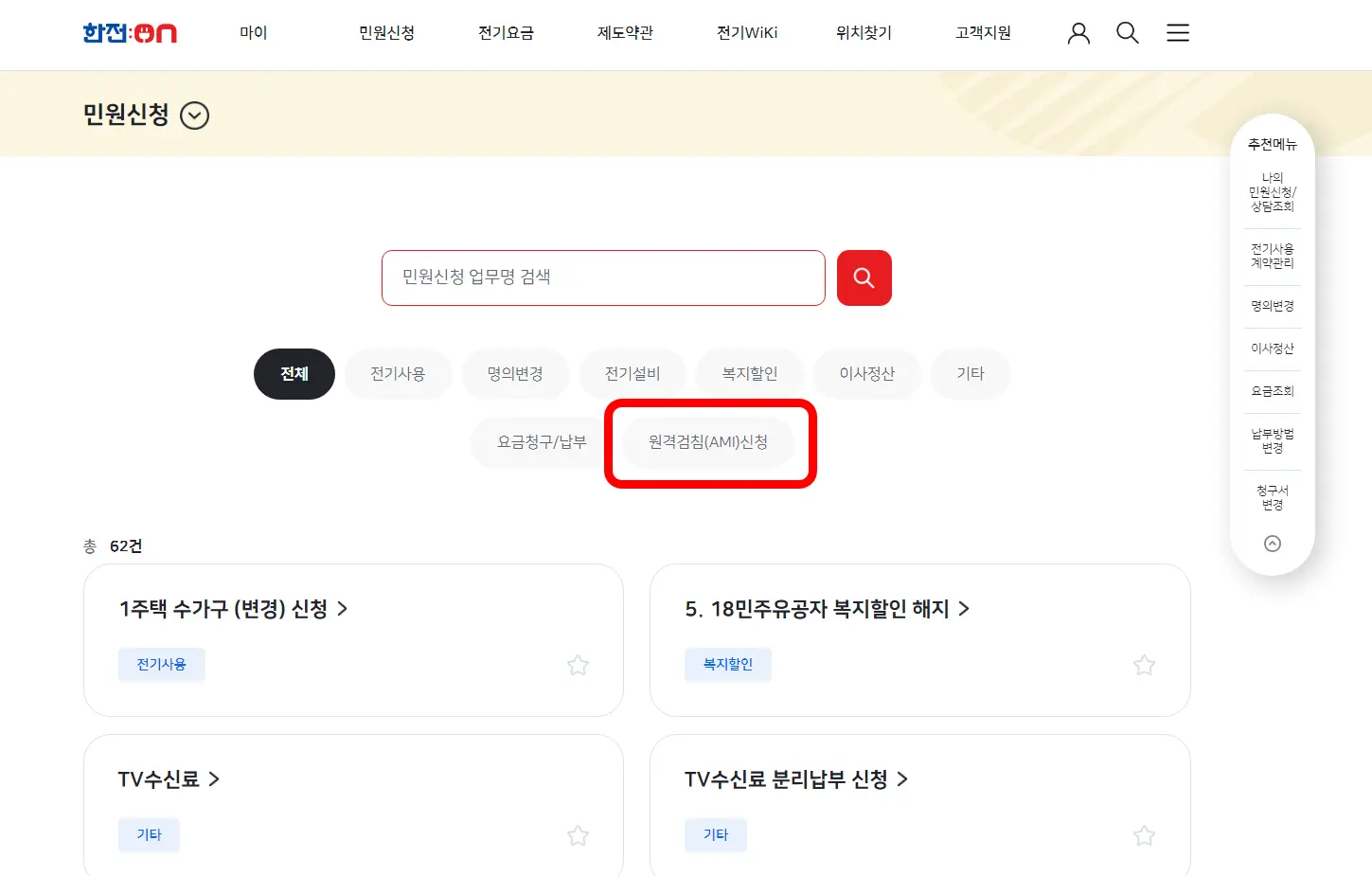Screen dimensions: 1372x876
Task: Toggle favorite star on TV수신료 분리납부 card
Action: [x=1144, y=836]
